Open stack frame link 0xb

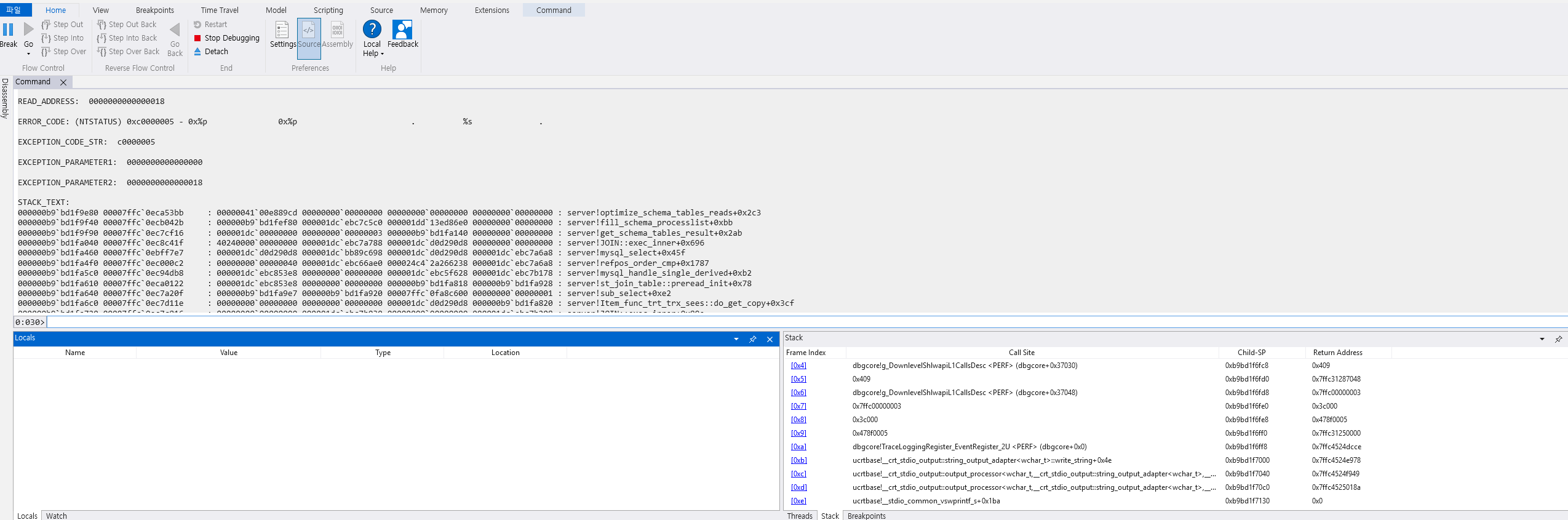click(798, 460)
